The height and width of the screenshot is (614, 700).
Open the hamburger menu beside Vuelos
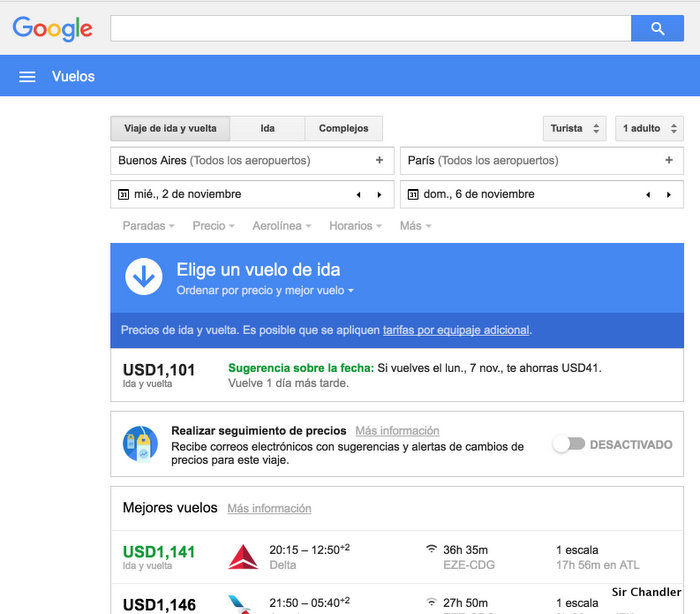pos(27,77)
